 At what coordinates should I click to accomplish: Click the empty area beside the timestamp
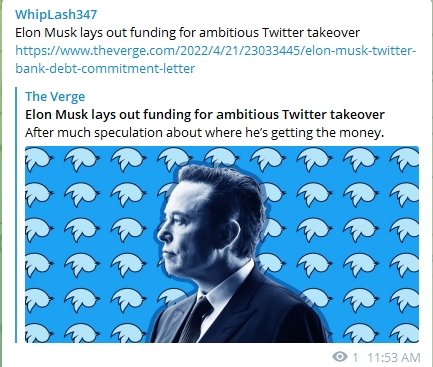pos(167,357)
